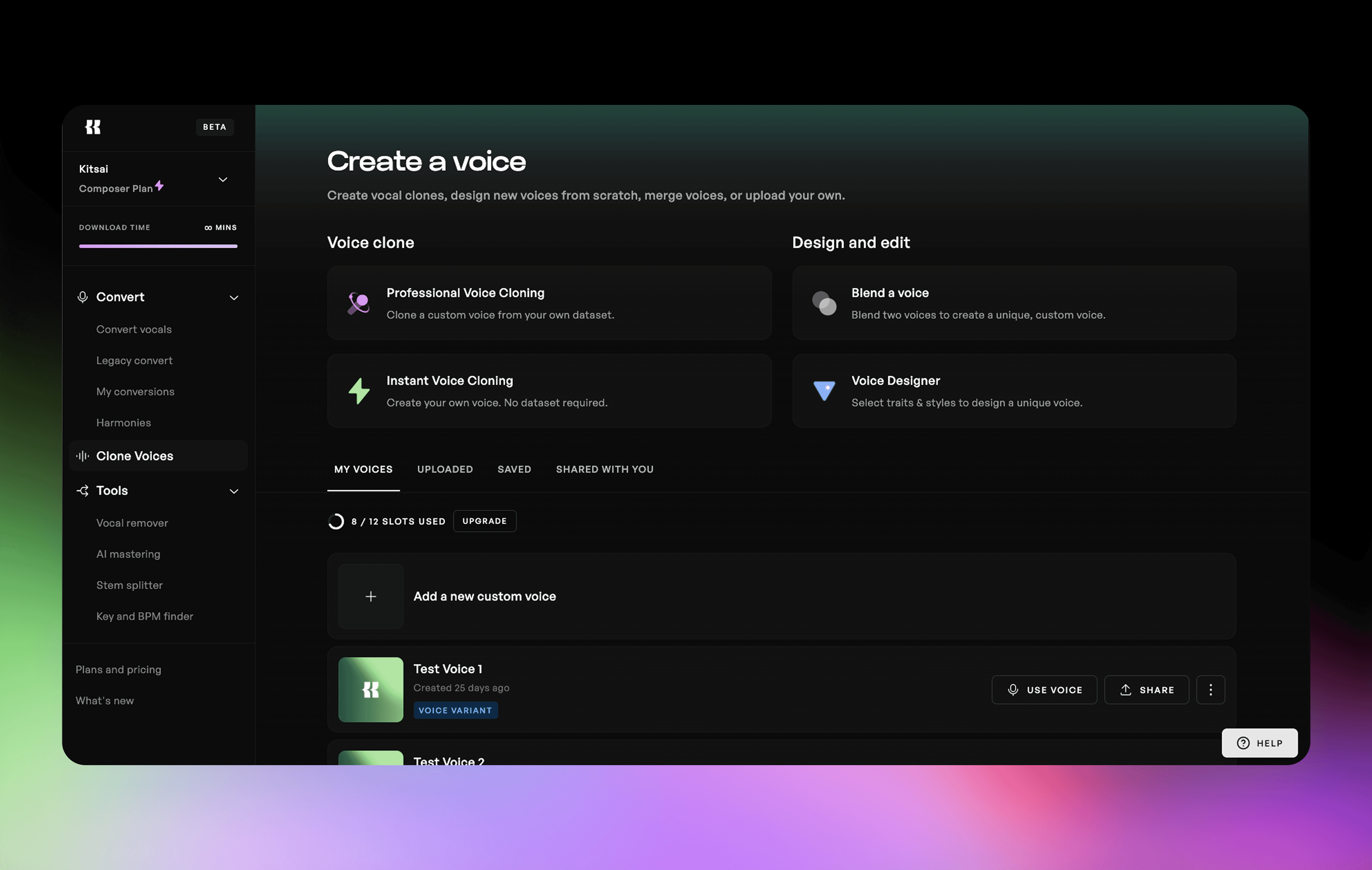
Task: Switch to the Uploaded tab
Action: (x=445, y=469)
